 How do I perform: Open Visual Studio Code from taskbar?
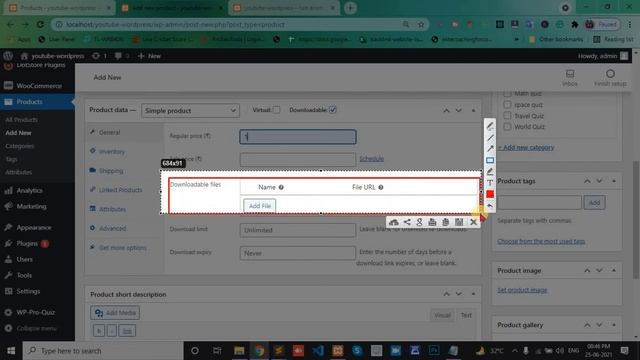pyautogui.click(x=318, y=351)
